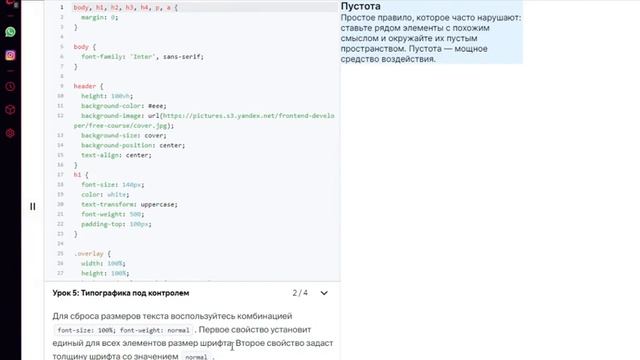
Task: Click code line 1 with 'body, h1, h2' selector
Action: tap(126, 7)
